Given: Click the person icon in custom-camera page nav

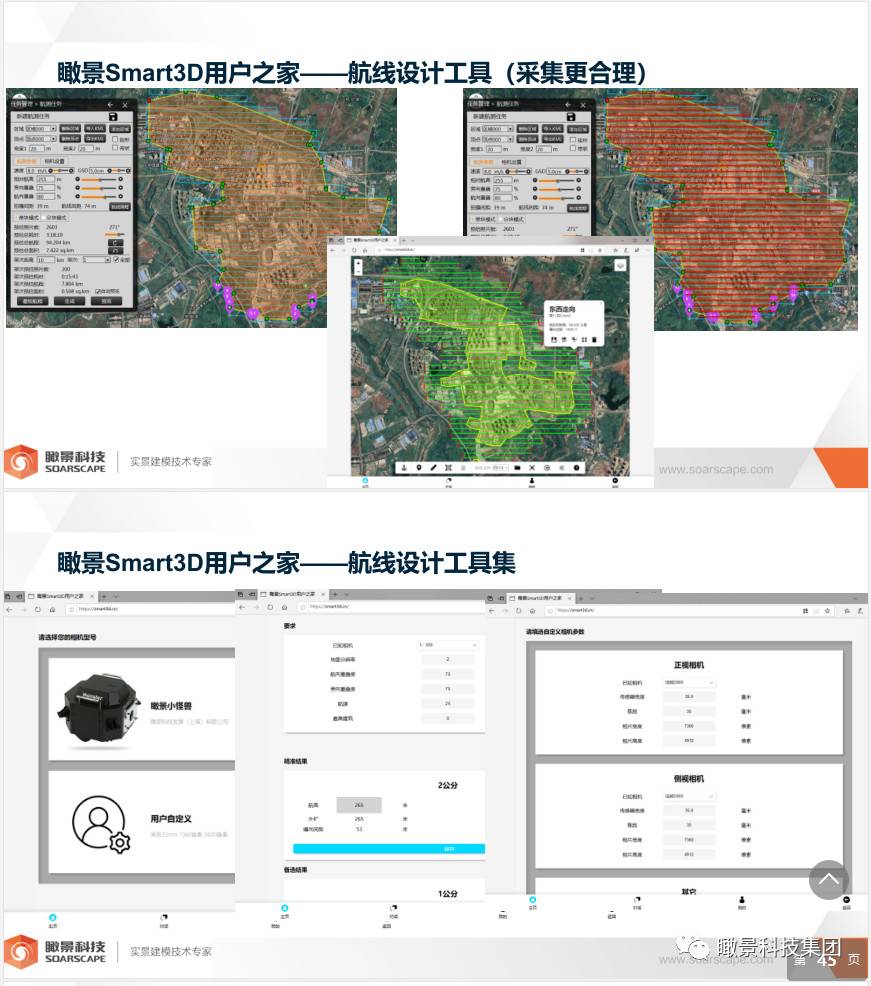Looking at the screenshot, I should tap(742, 900).
